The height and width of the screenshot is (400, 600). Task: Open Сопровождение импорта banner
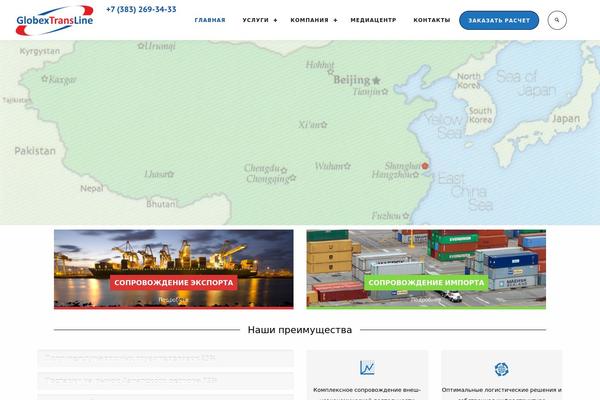426,269
